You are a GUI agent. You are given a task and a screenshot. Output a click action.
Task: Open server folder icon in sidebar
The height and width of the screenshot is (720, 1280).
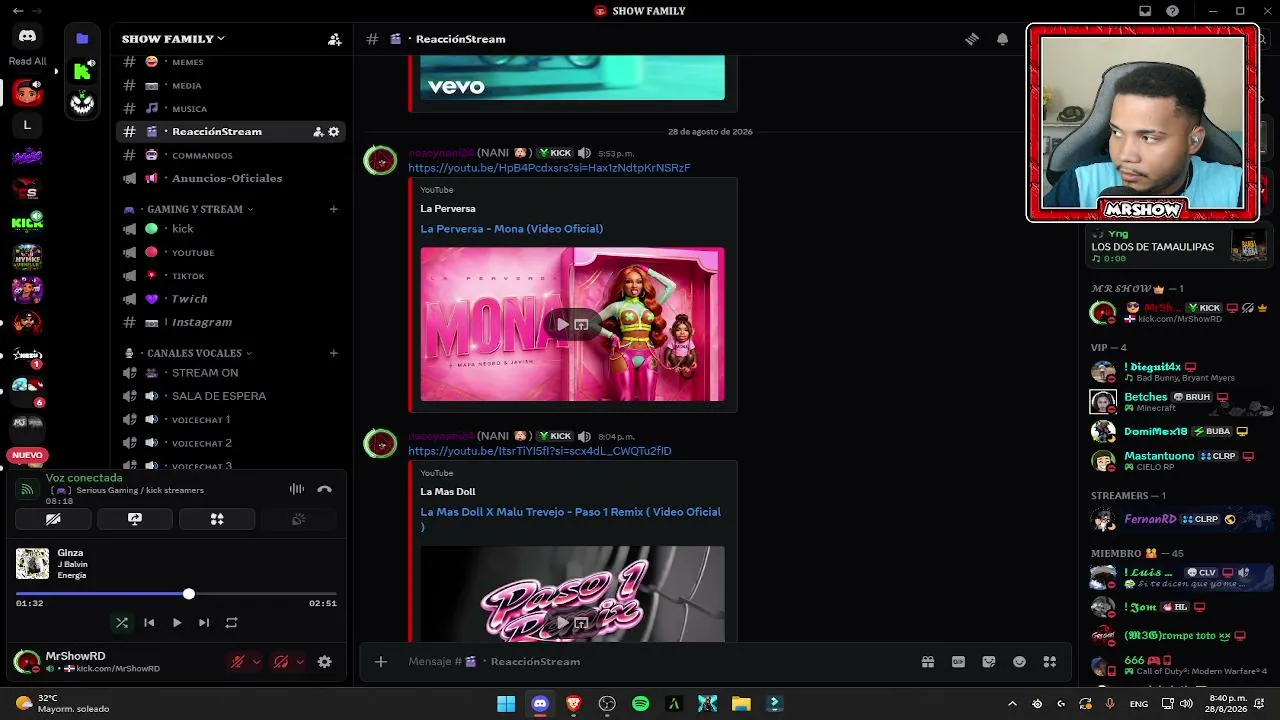82,38
